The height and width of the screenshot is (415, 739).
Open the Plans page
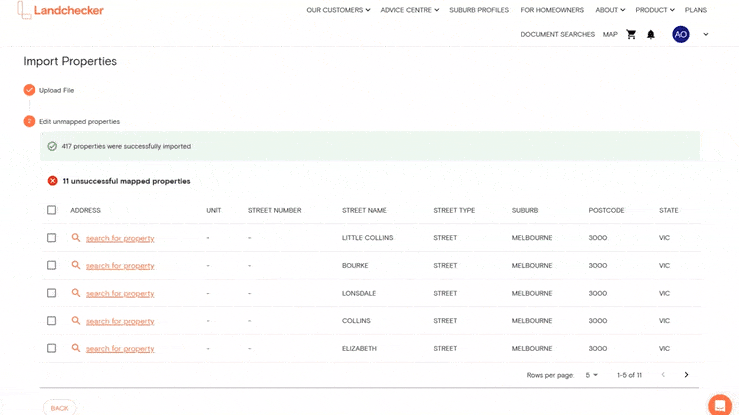point(696,10)
